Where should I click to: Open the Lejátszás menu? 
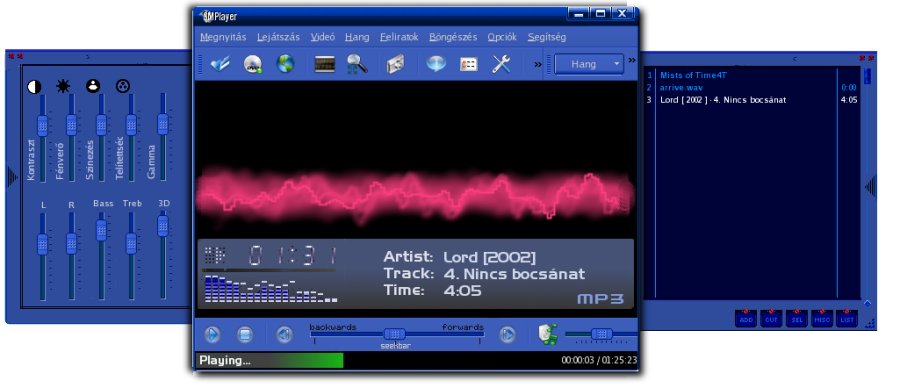278,37
